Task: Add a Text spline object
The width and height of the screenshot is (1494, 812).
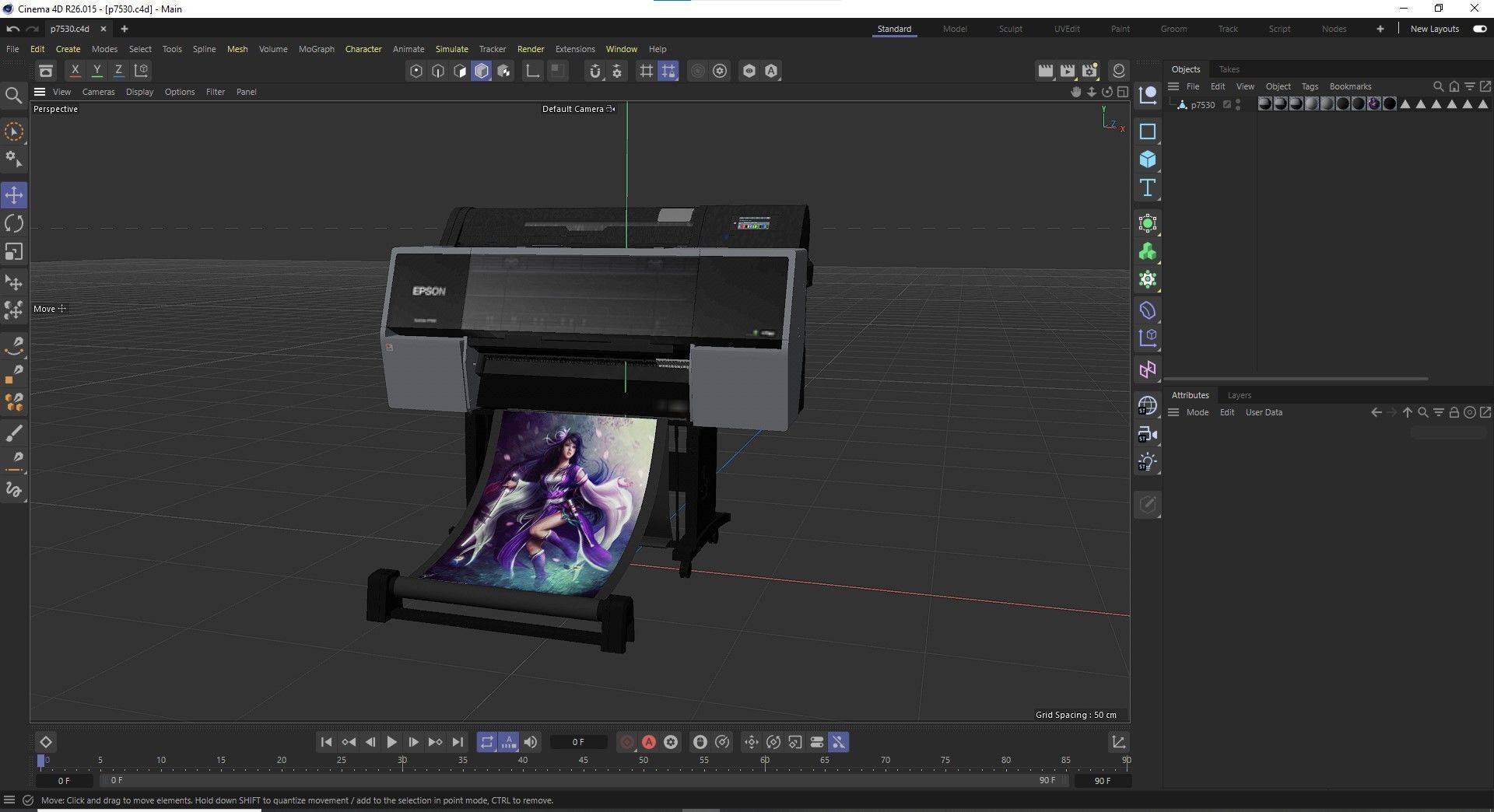Action: 1148,187
